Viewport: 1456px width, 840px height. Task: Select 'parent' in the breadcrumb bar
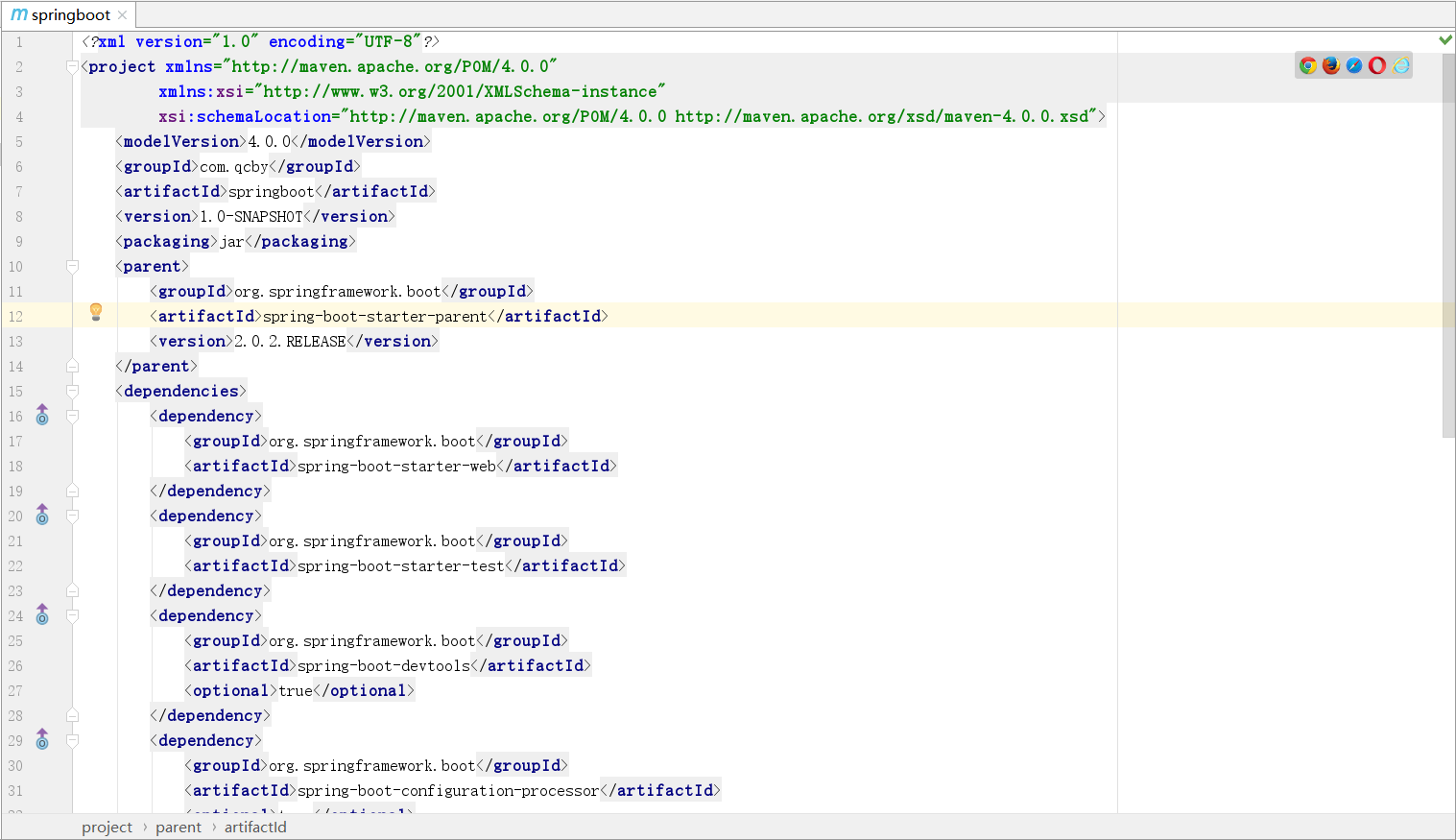(x=179, y=828)
